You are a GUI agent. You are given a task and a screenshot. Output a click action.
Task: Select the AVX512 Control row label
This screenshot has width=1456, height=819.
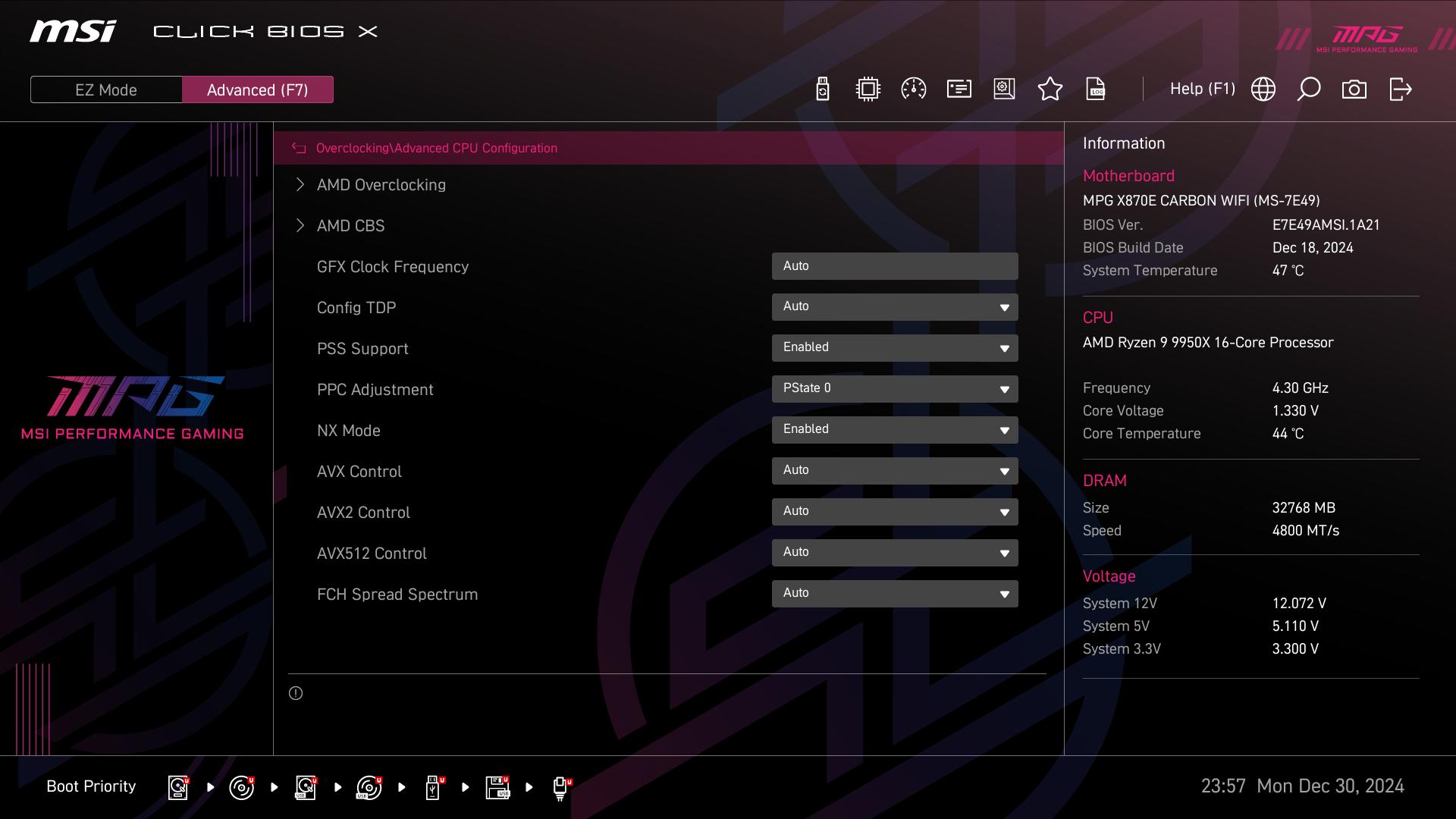372,554
